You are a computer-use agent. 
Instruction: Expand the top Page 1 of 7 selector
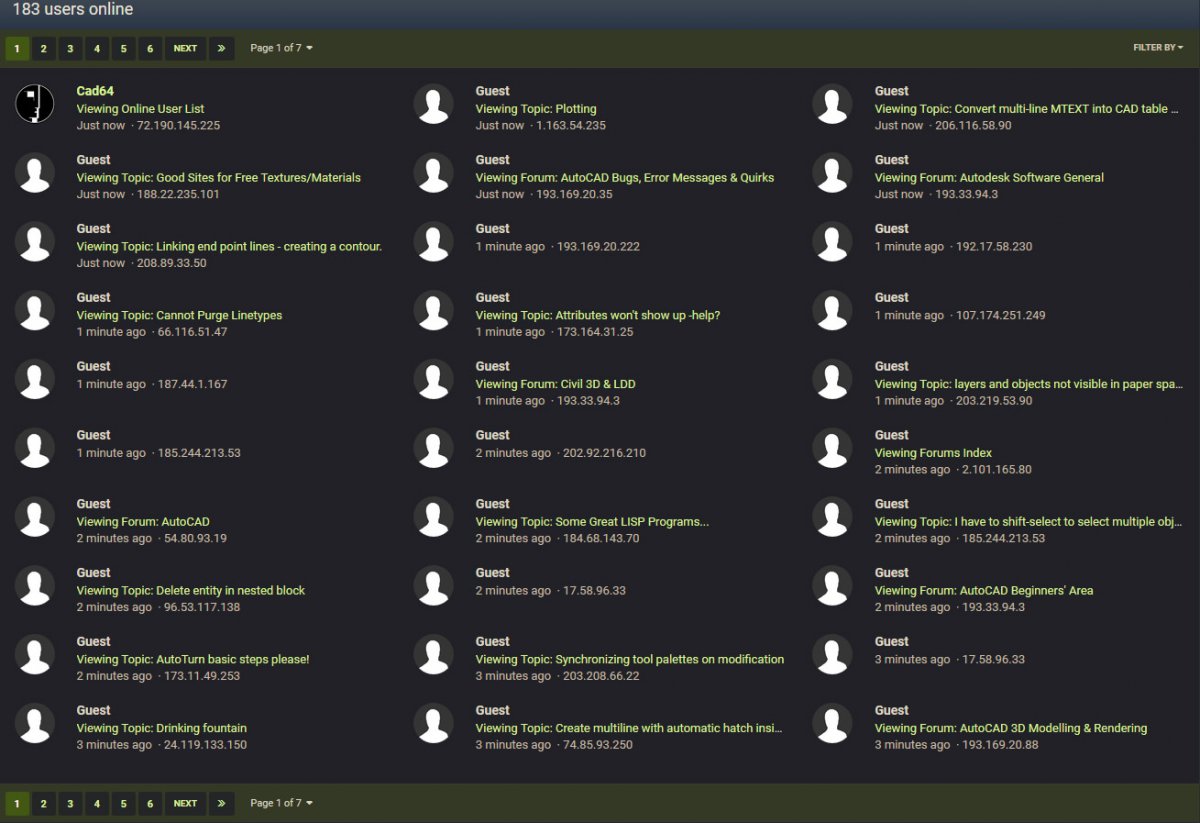pyautogui.click(x=281, y=48)
